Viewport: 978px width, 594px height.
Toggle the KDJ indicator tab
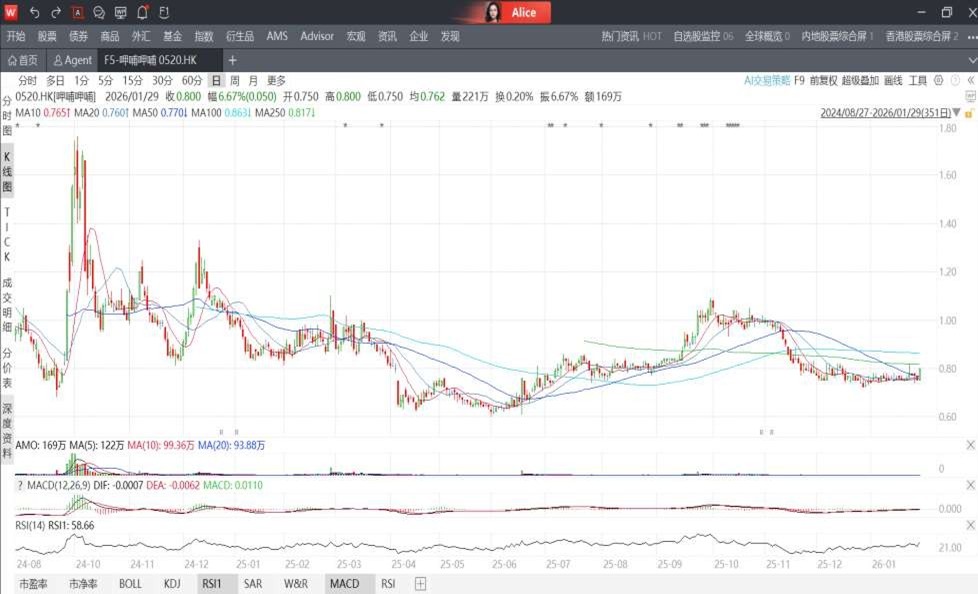click(x=172, y=584)
